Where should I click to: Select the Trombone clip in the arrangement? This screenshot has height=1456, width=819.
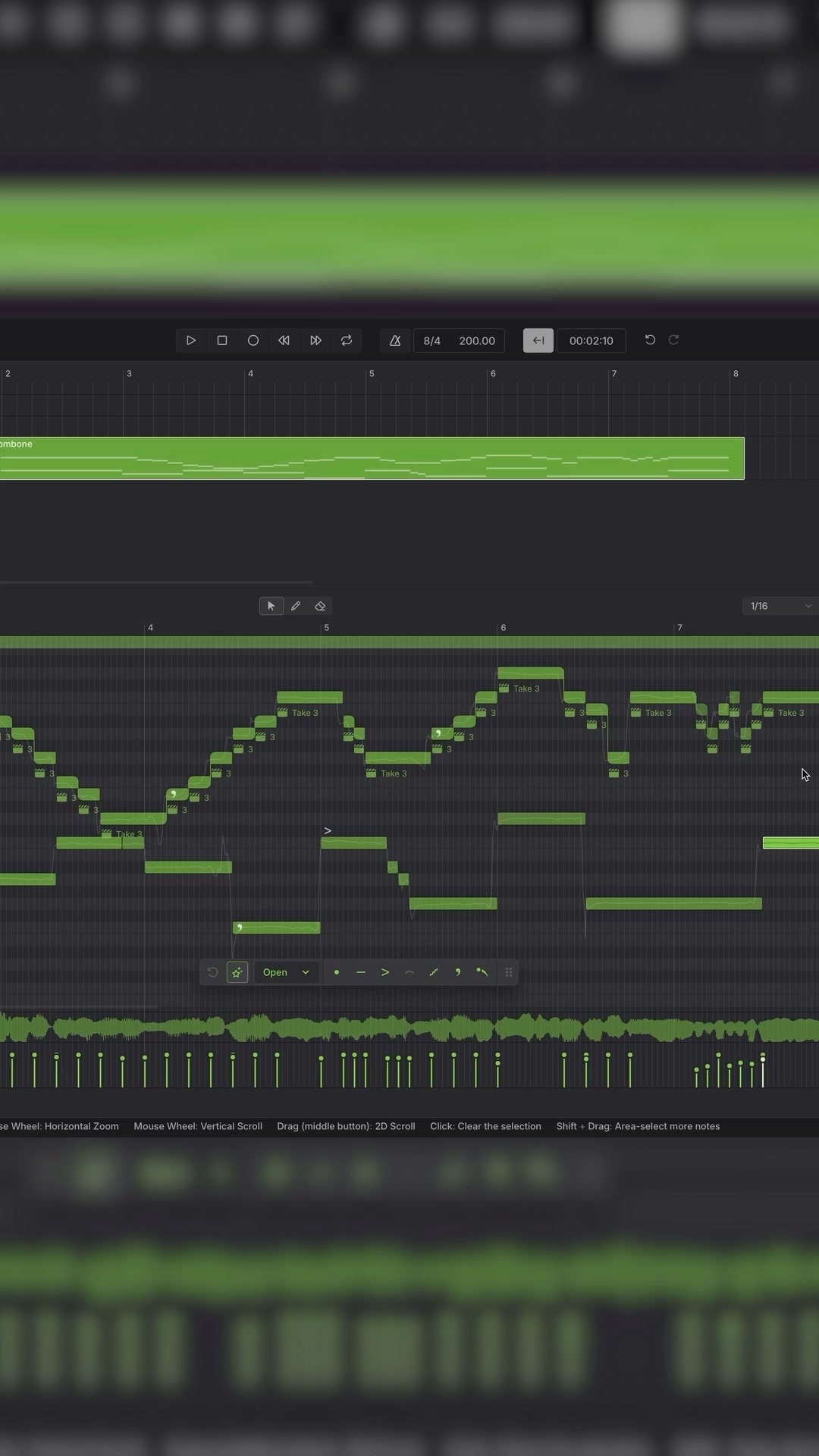tap(372, 458)
